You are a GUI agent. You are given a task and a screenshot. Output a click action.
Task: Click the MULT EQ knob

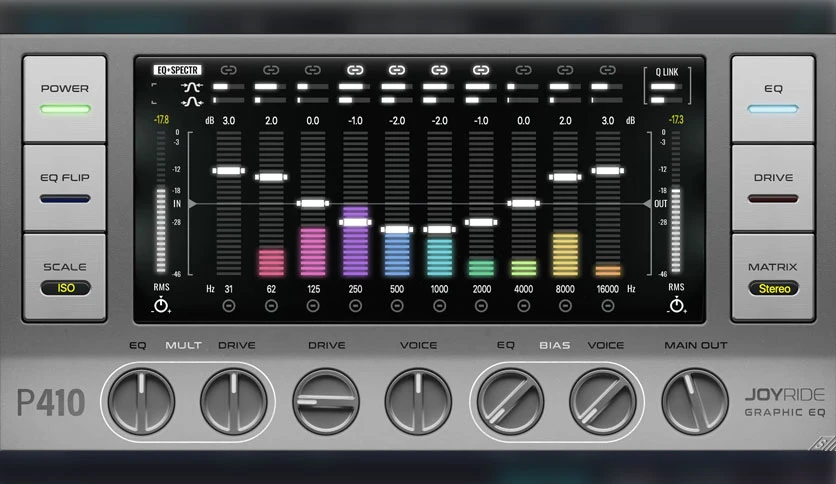[141, 402]
